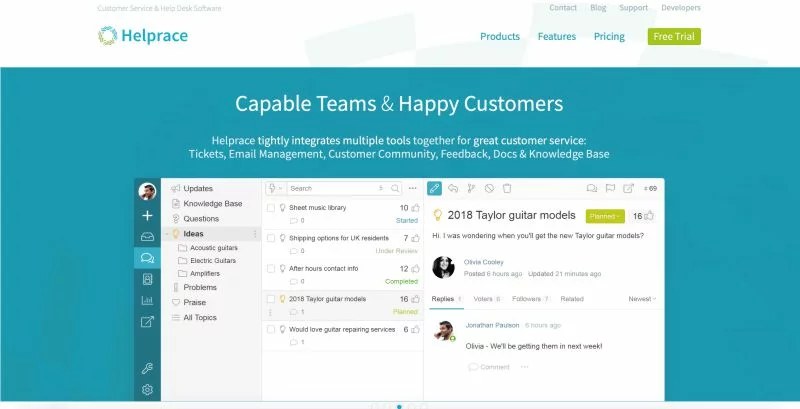
Task: Switch to the Voters tab
Action: click(486, 299)
